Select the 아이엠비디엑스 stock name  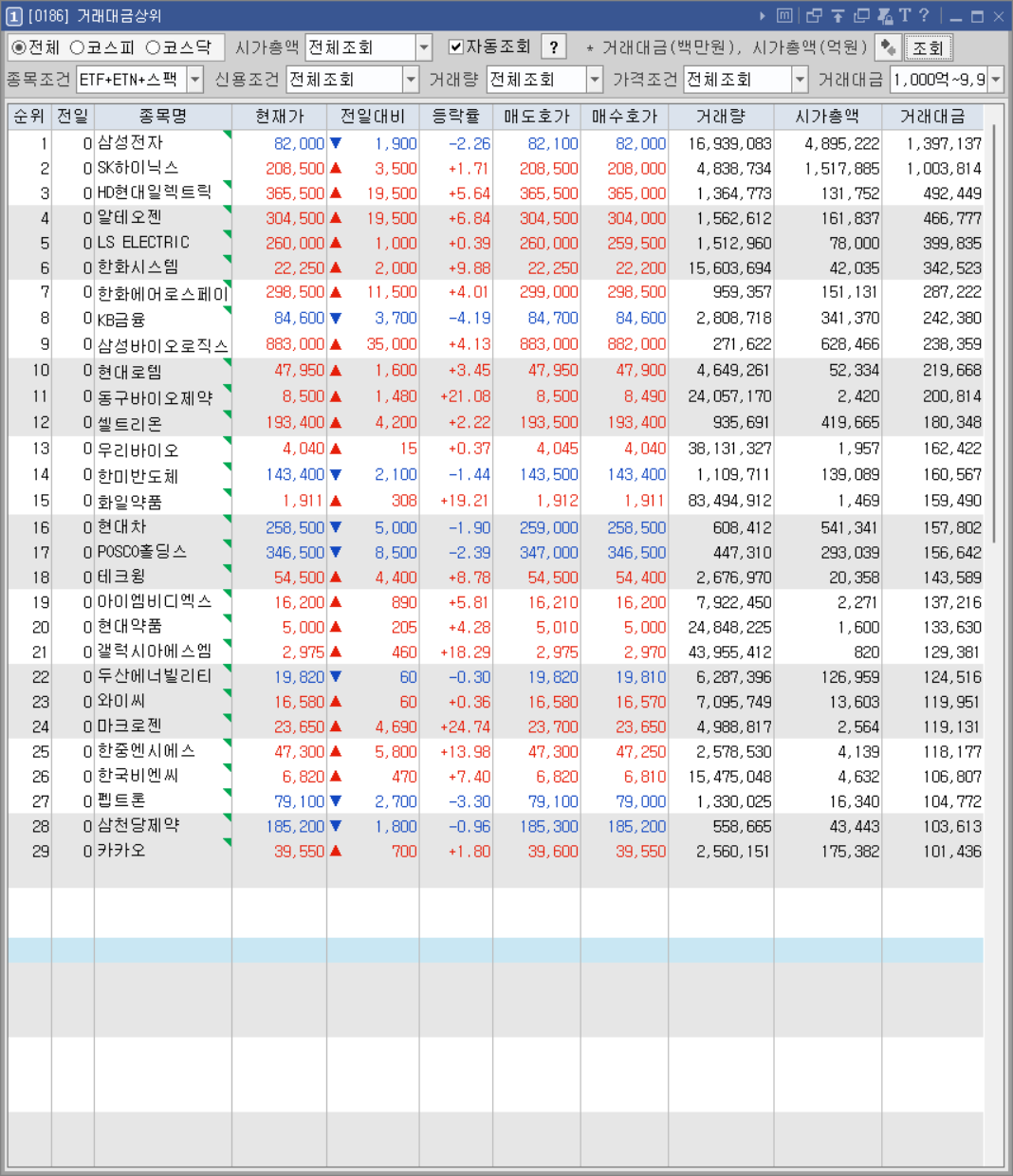coord(155,601)
